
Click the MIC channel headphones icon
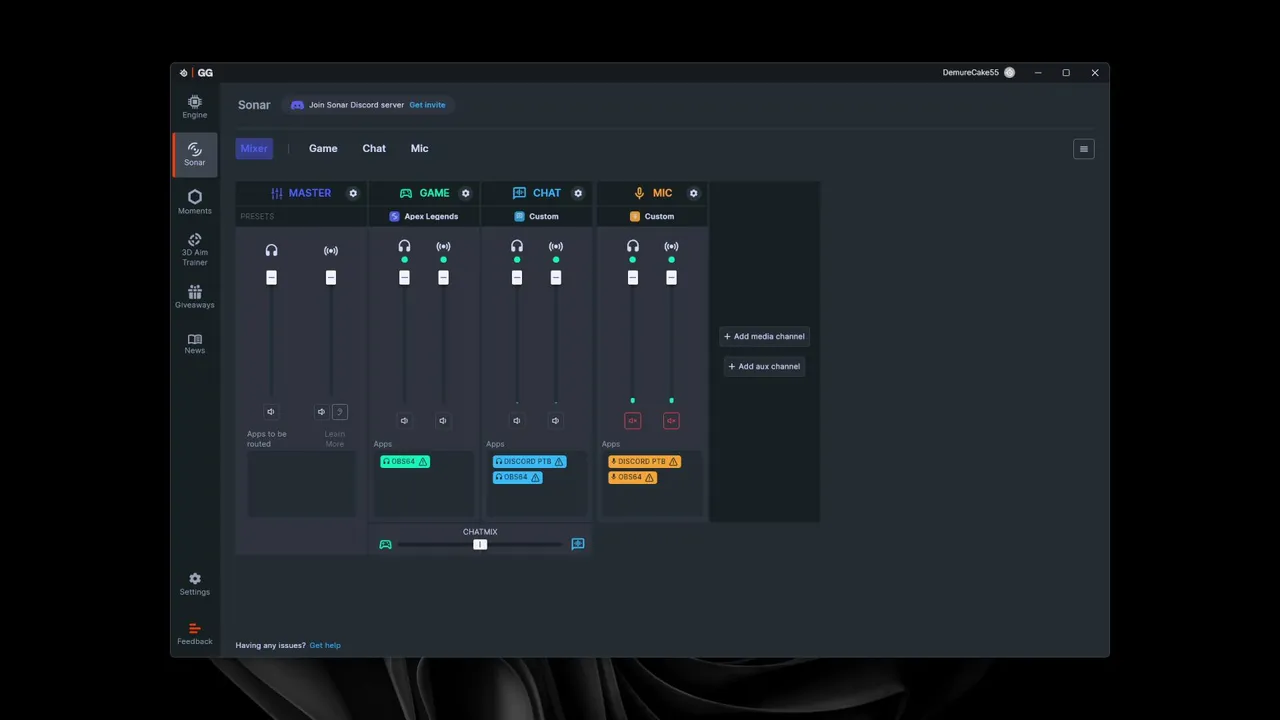click(633, 246)
